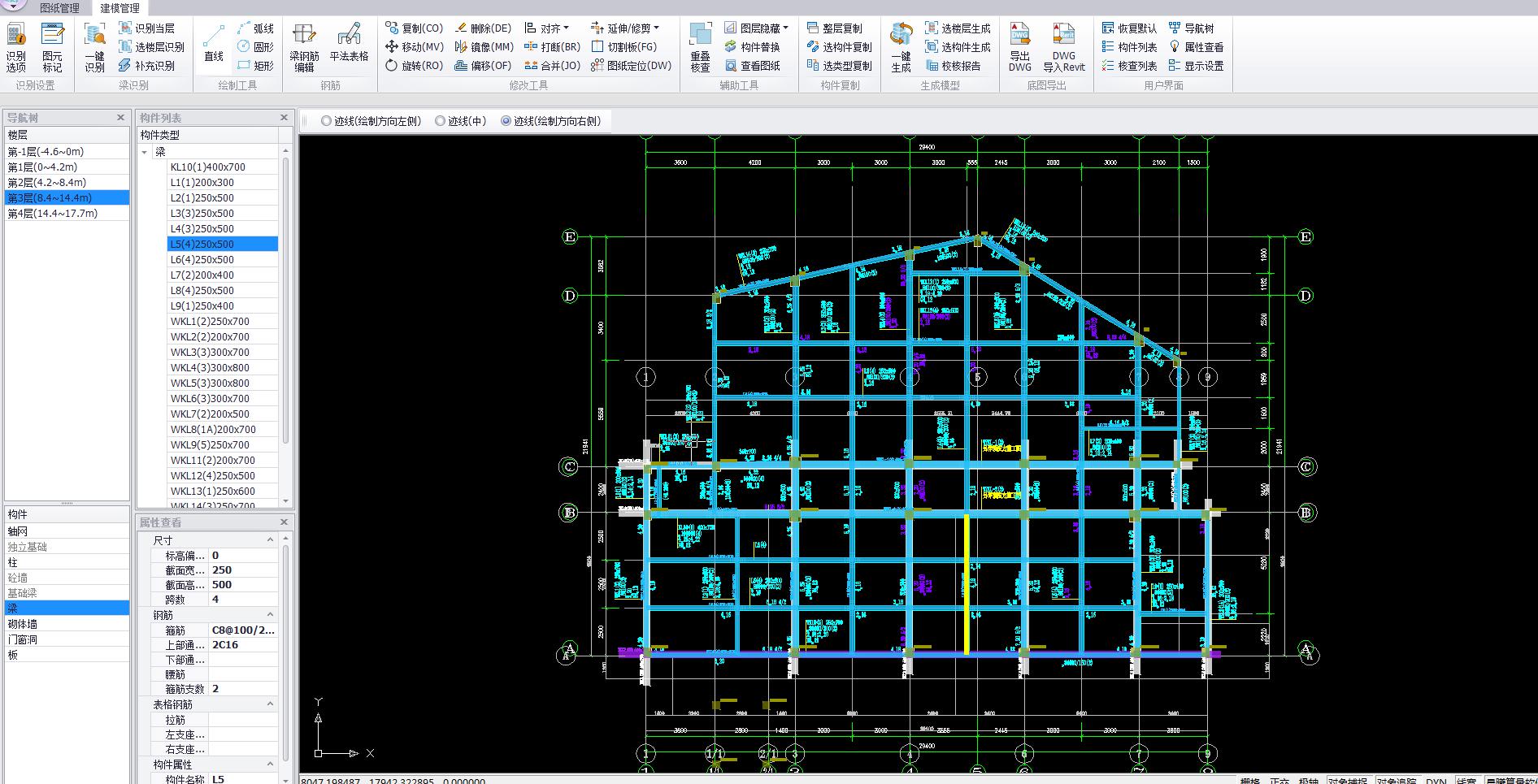Collapse the 表格钢筋 property group

click(271, 704)
